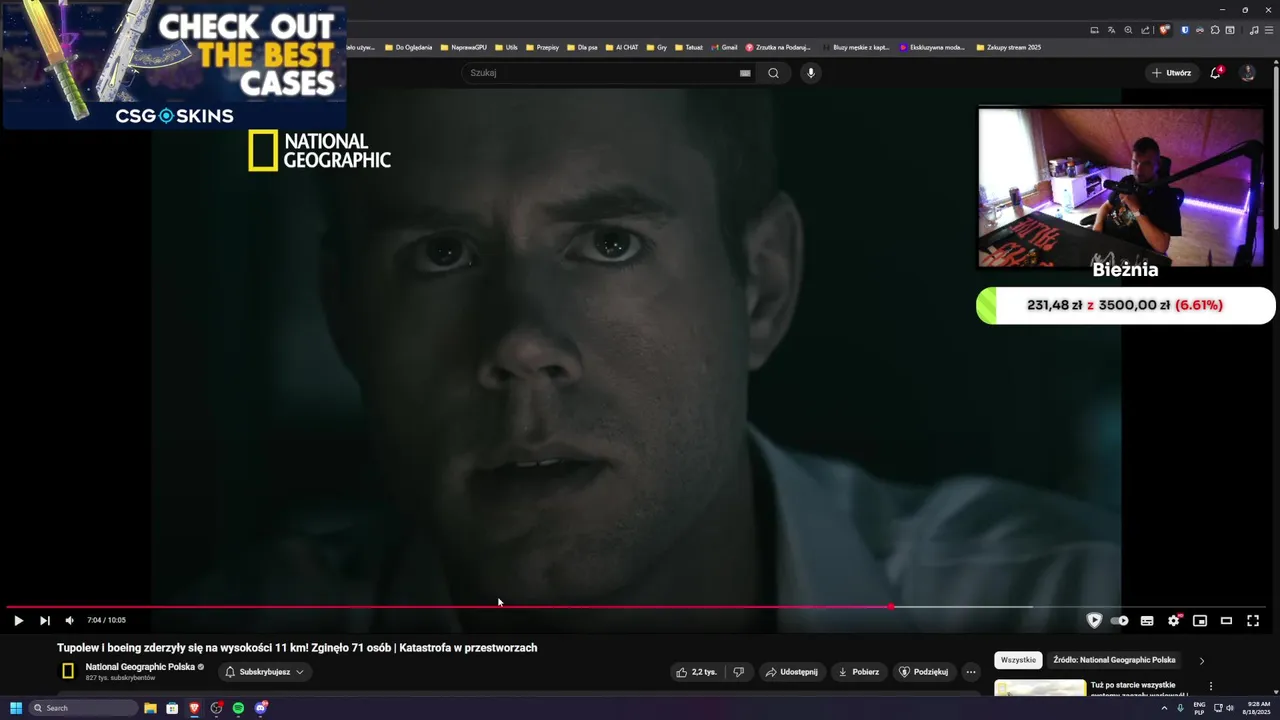Open the on-screen keyboard icon in search

[745, 73]
